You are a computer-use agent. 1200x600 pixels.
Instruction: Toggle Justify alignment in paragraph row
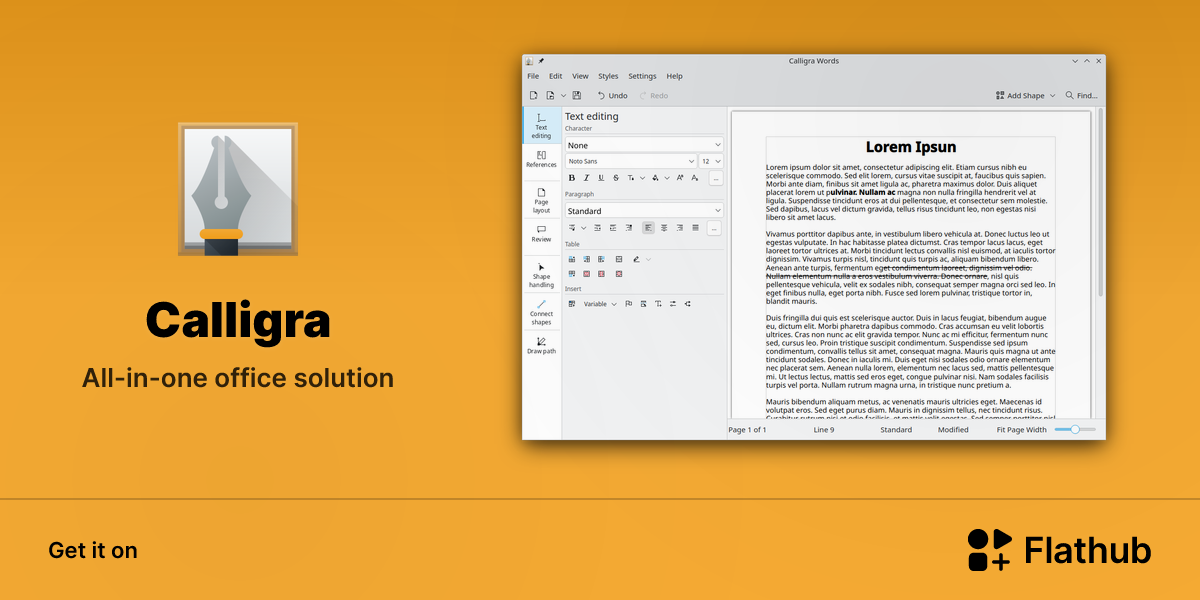tap(695, 228)
